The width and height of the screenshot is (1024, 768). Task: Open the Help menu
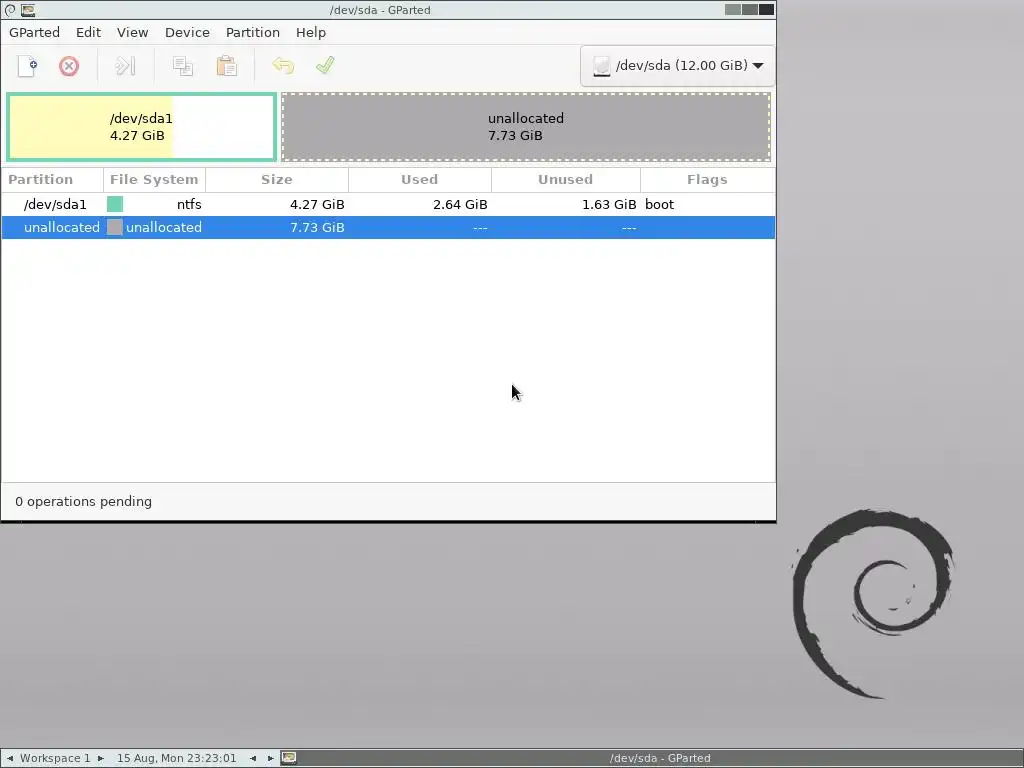311,33
